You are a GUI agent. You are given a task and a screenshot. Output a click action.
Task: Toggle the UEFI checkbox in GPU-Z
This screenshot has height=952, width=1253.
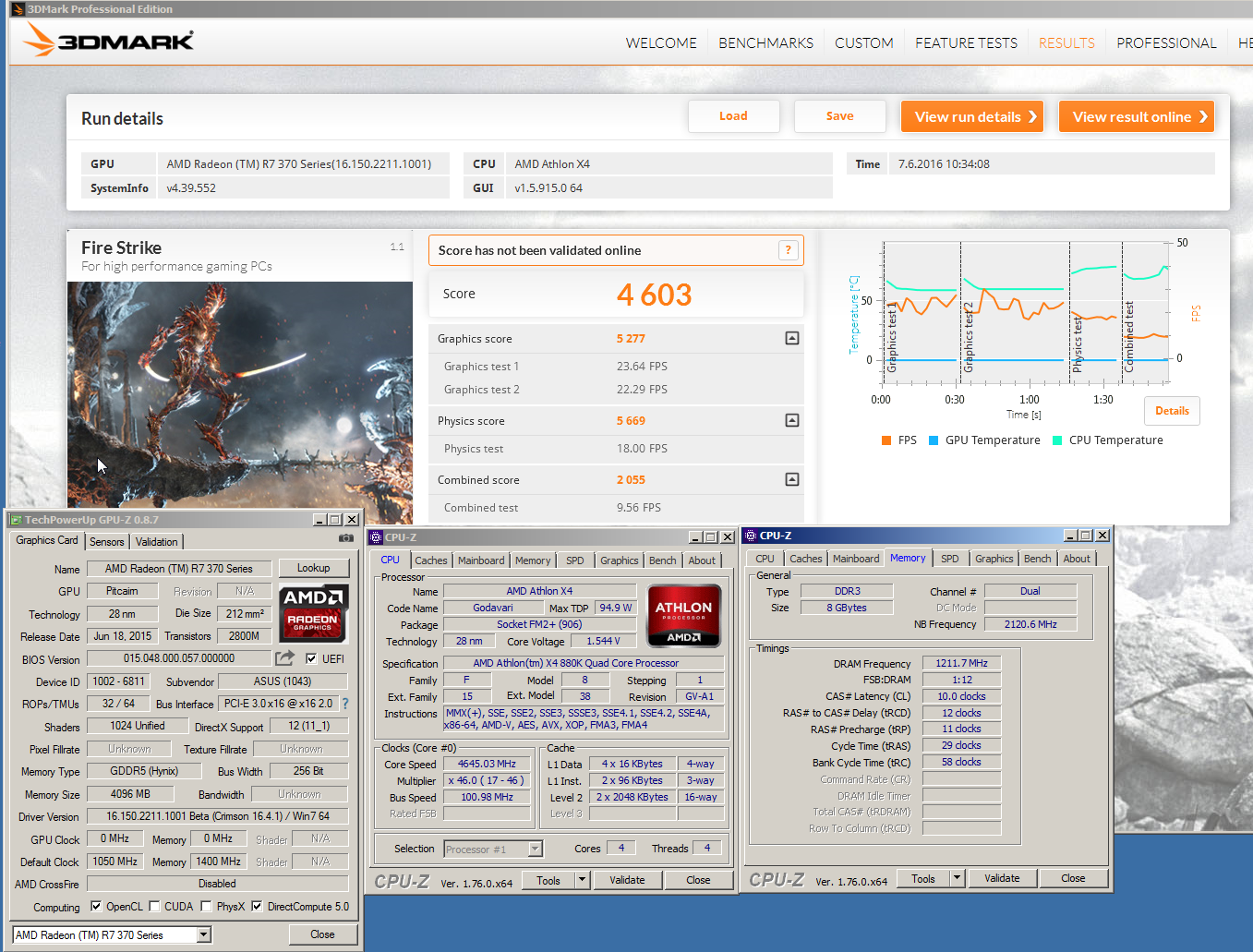tap(311, 658)
